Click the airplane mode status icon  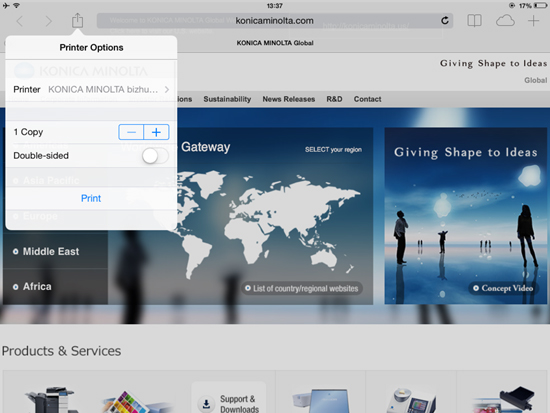[x=6, y=6]
